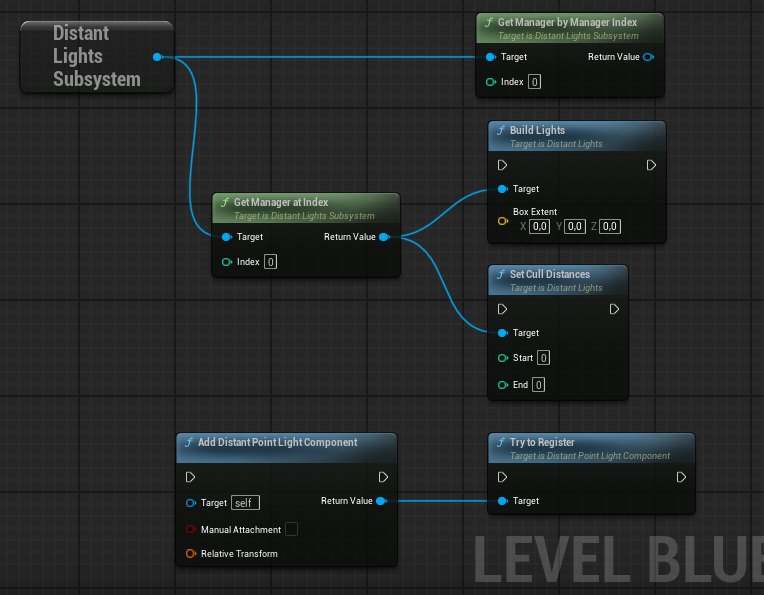Click Target pin on Add Distant Point Light Component
This screenshot has width=764, height=595.
(191, 503)
